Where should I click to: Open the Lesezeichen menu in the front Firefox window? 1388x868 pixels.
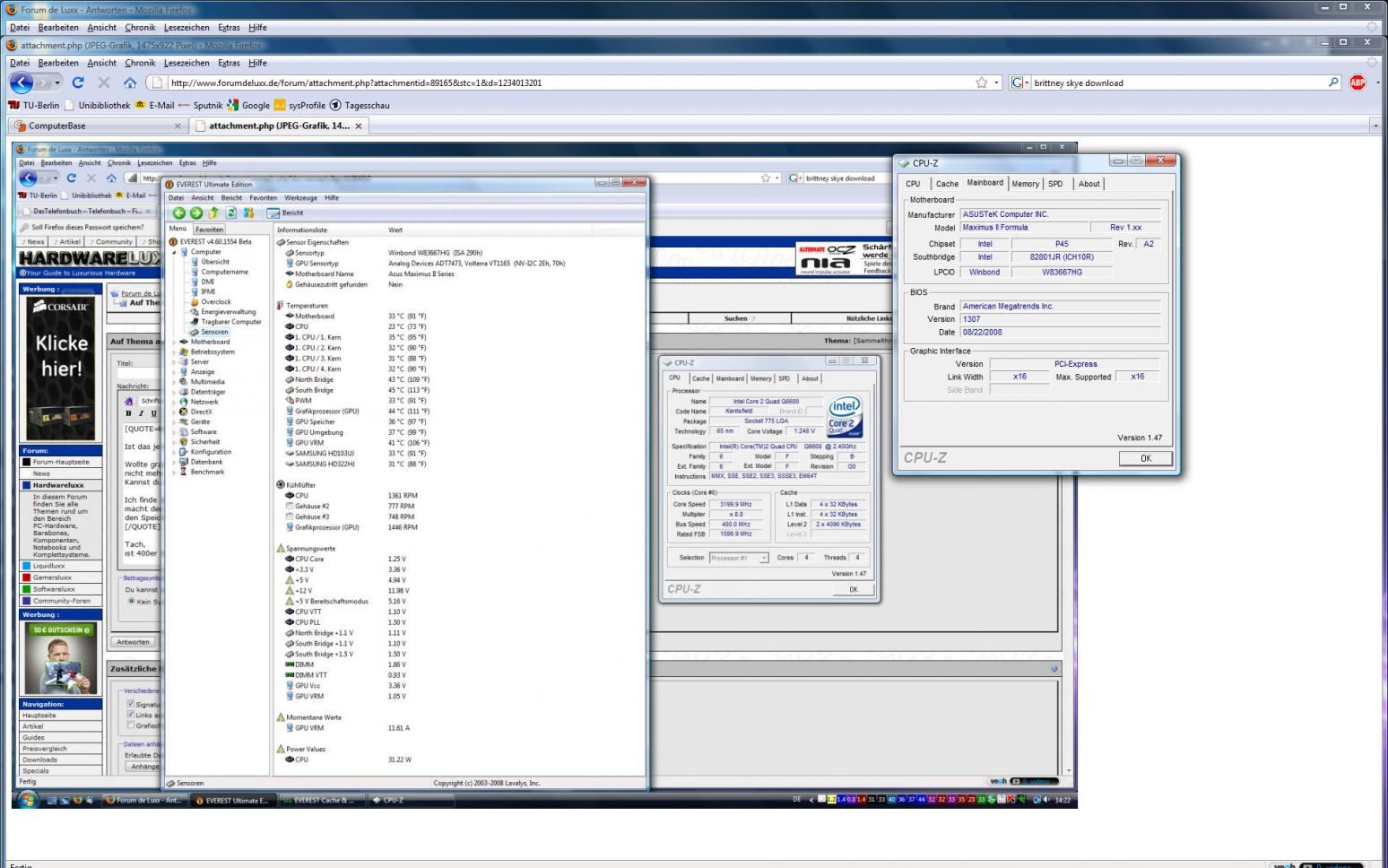click(187, 63)
